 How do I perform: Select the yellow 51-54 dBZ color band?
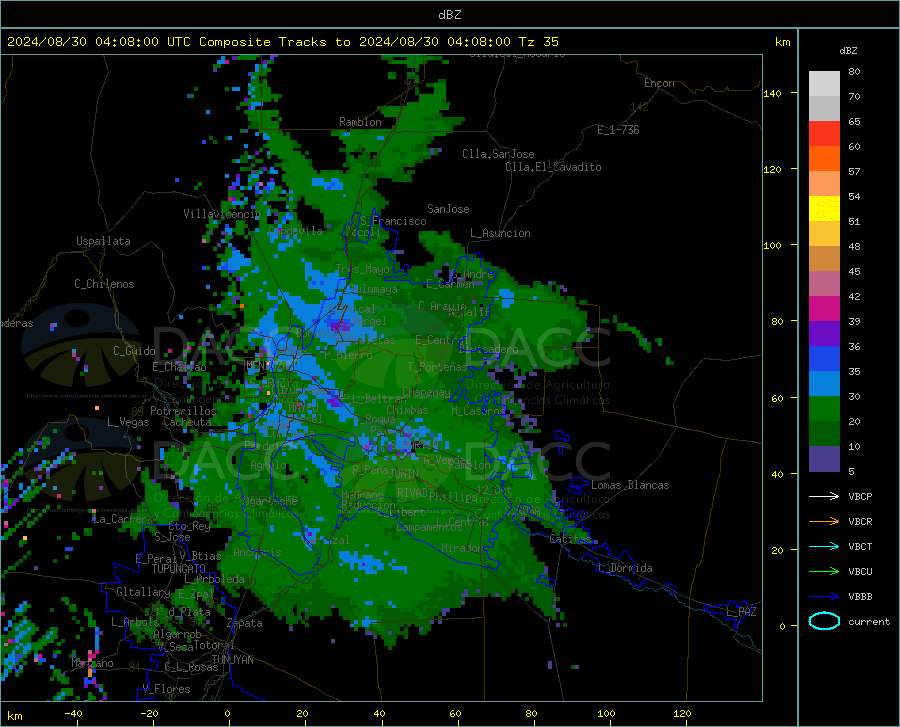[824, 209]
